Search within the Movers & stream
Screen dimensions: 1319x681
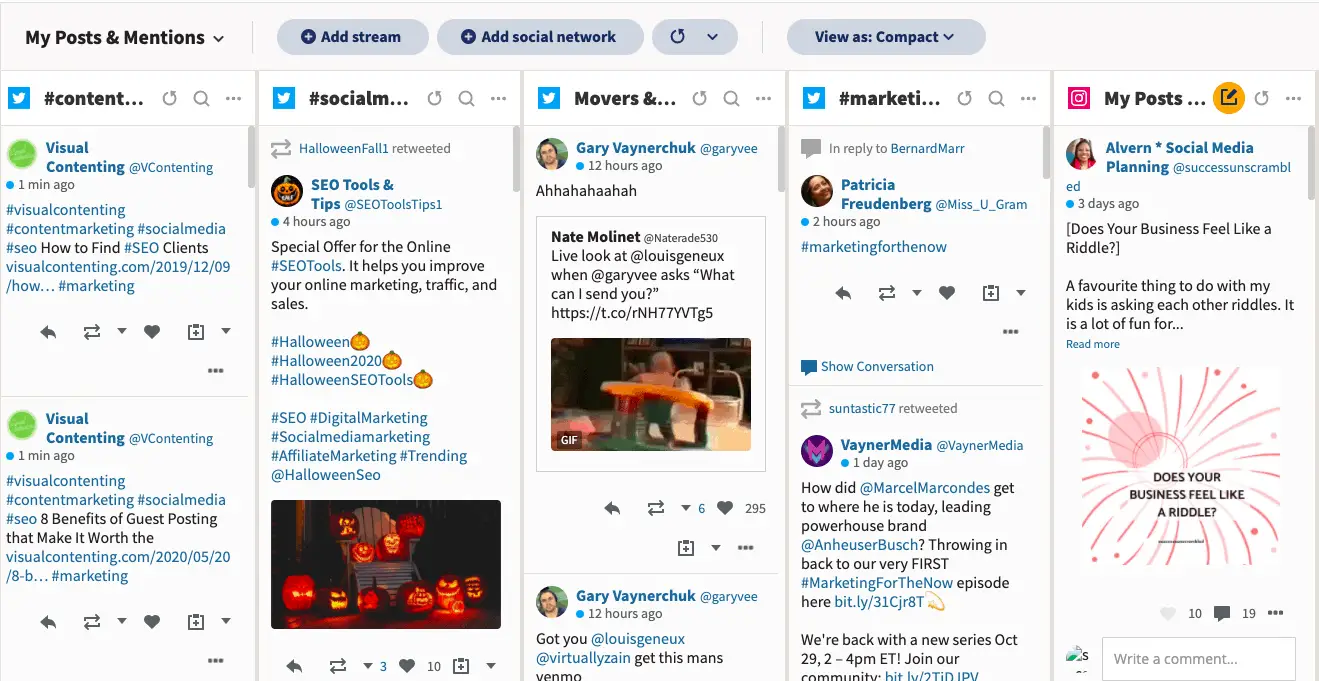coord(731,98)
